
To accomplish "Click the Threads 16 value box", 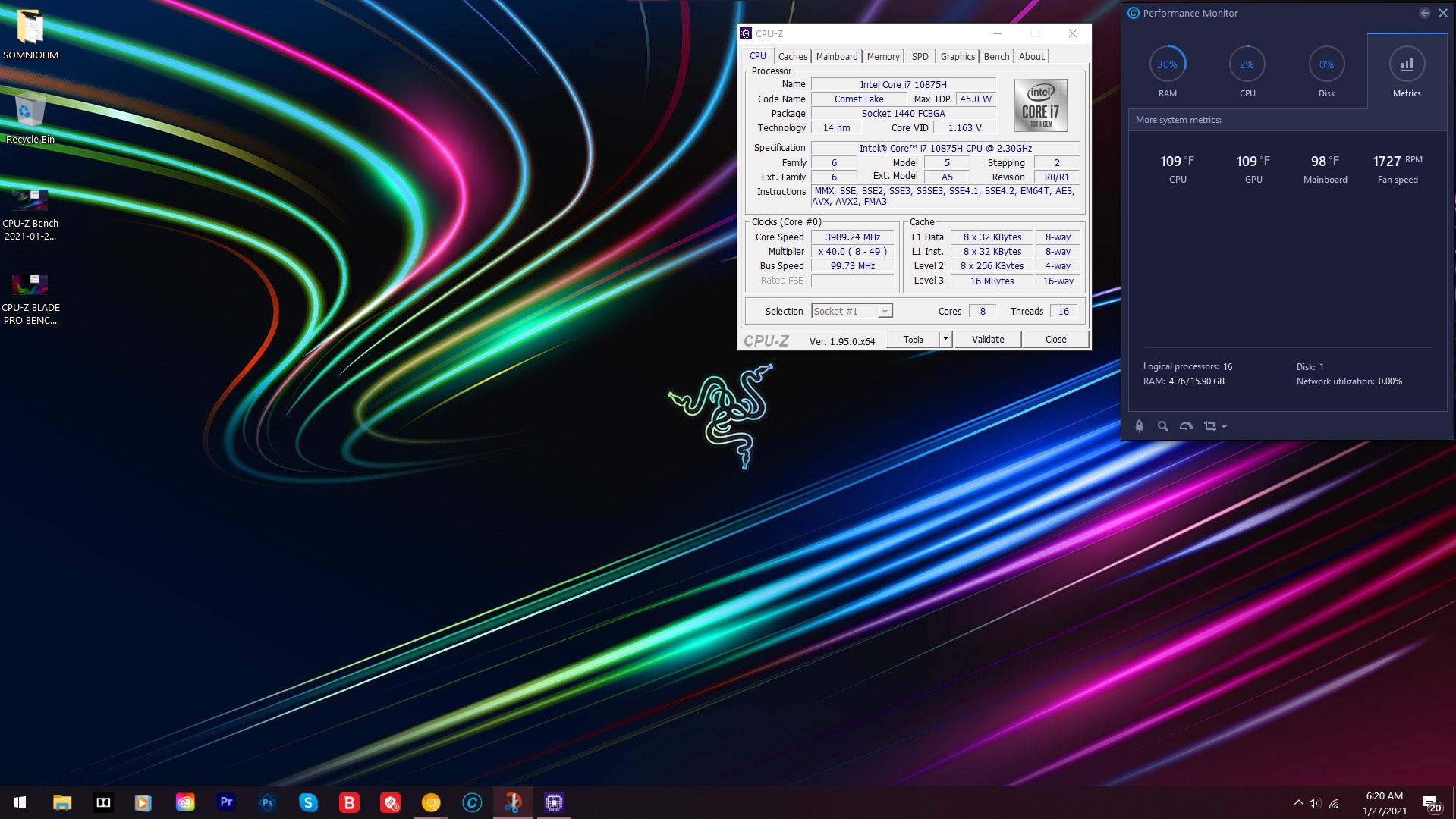I will pyautogui.click(x=1064, y=311).
